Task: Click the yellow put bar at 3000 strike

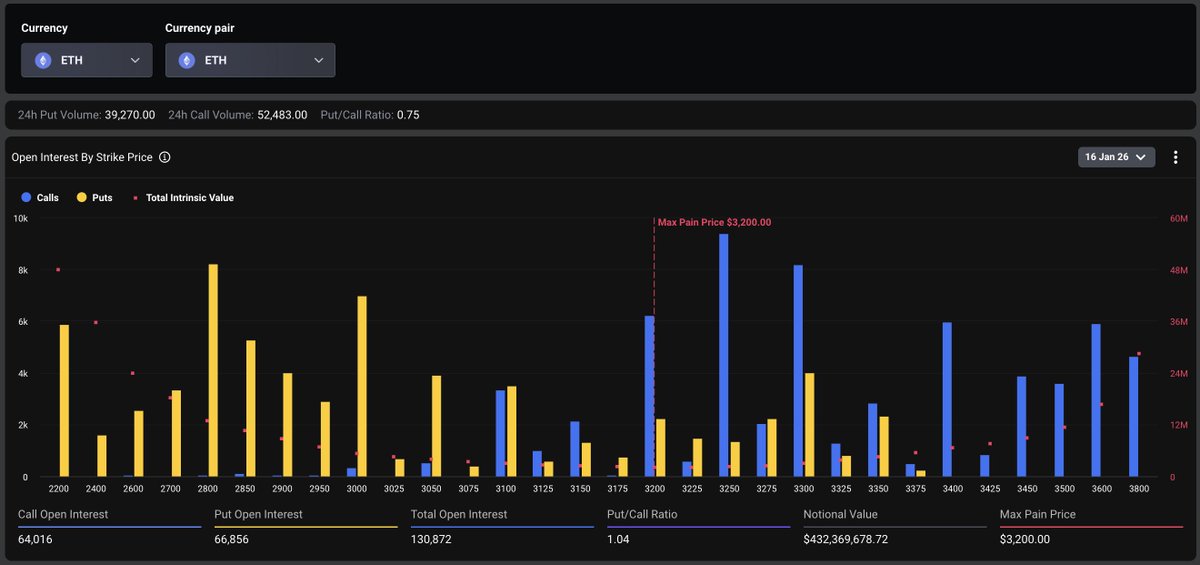Action: coord(362,386)
